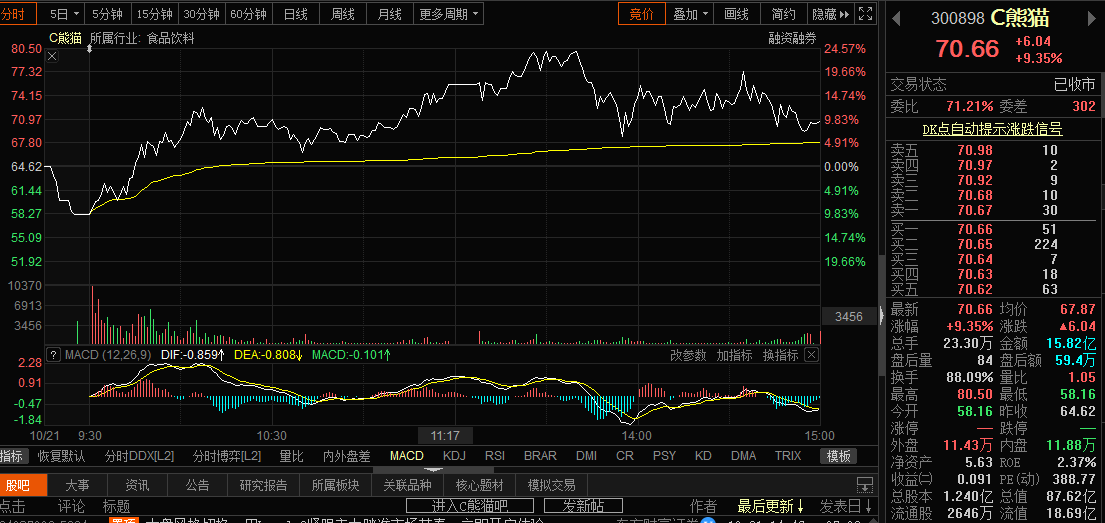Click the 模板 template button
Image resolution: width=1105 pixels, height=523 pixels.
pyautogui.click(x=839, y=456)
